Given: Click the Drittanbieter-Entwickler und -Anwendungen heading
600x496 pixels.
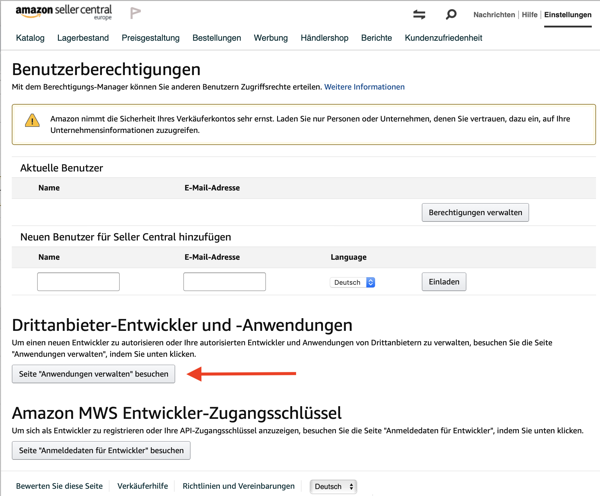Looking at the screenshot, I should click(x=182, y=325).
